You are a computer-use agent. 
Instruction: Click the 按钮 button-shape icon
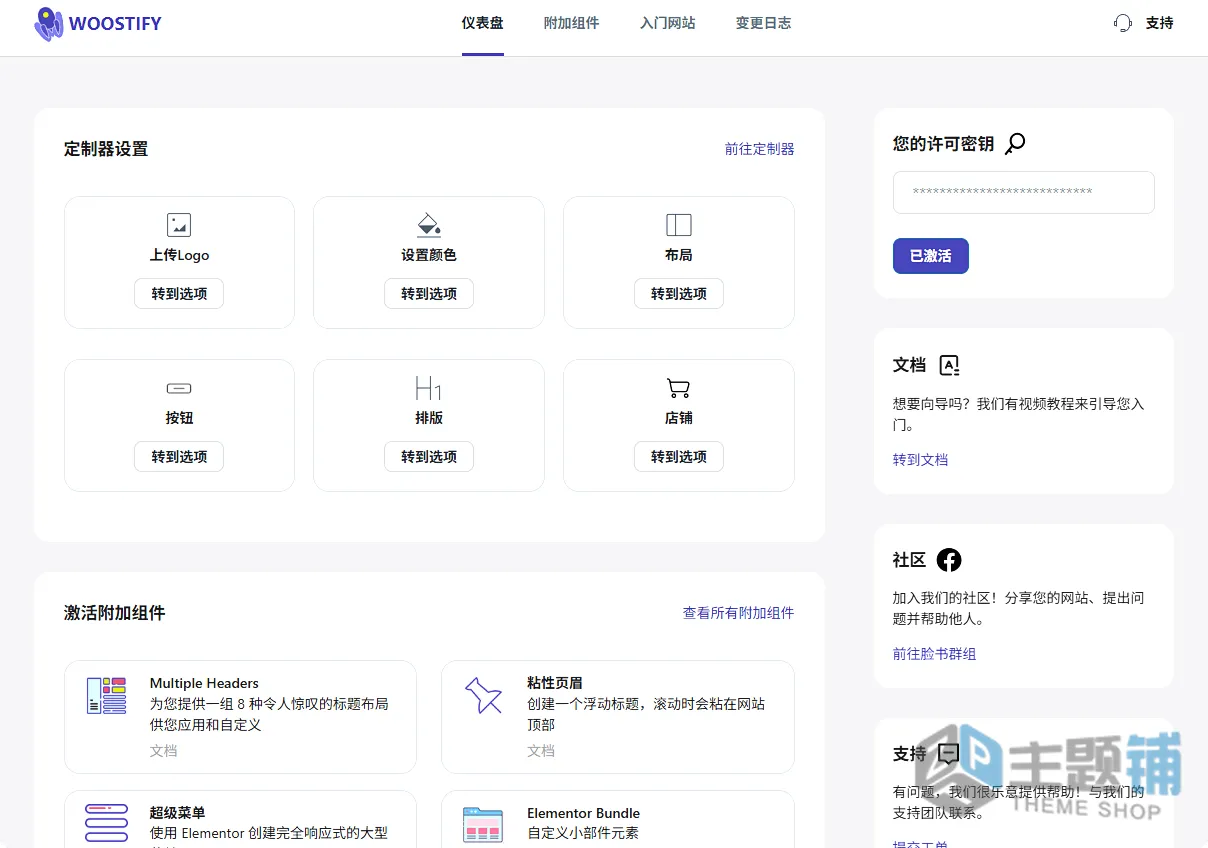179,388
